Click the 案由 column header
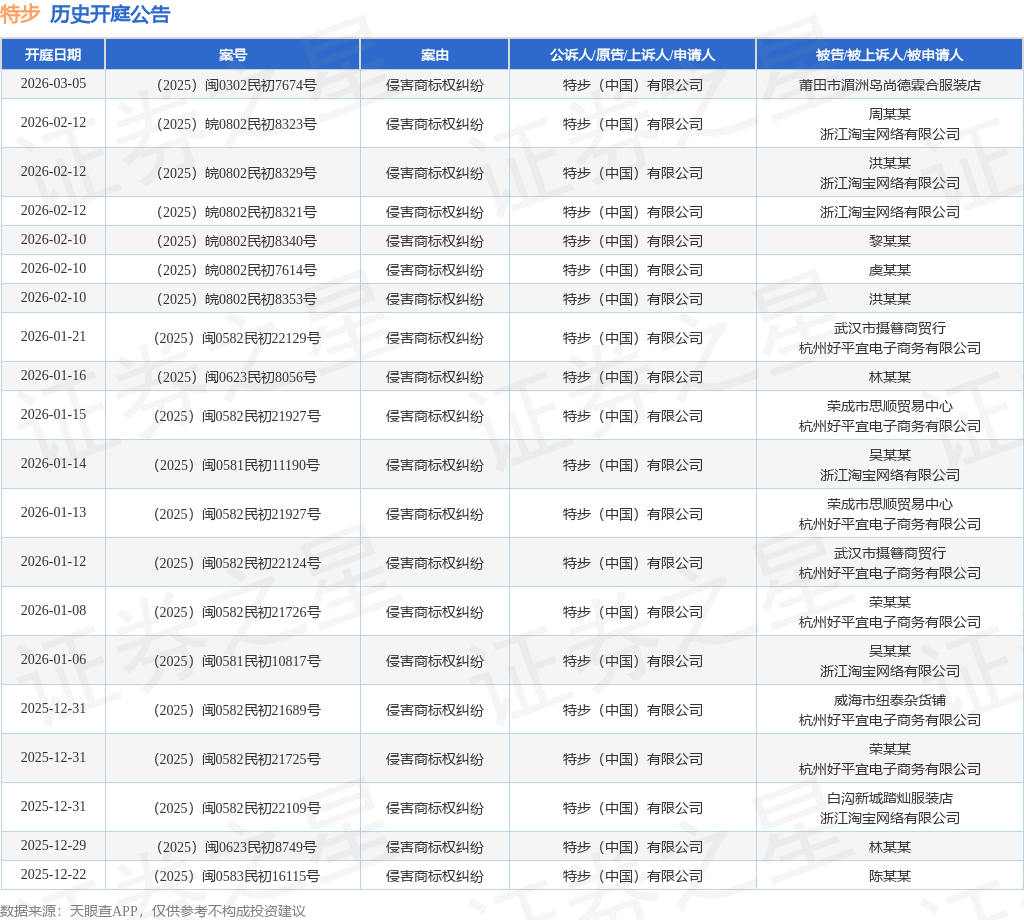 point(434,55)
